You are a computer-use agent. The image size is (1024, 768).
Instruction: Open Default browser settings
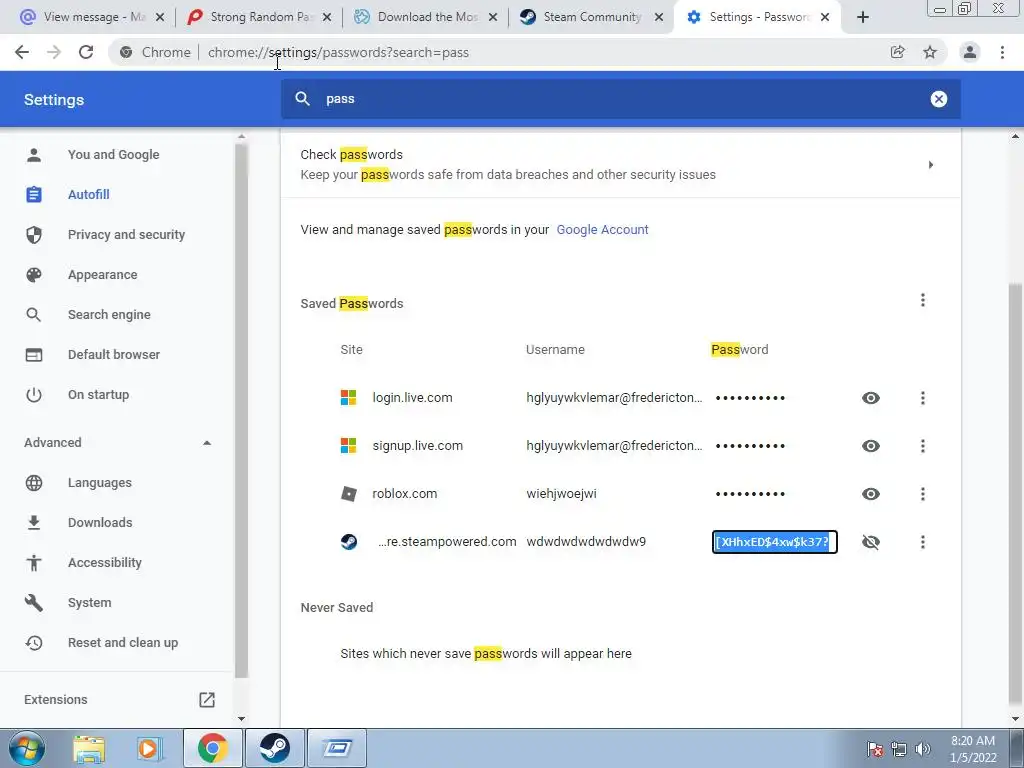coord(114,355)
